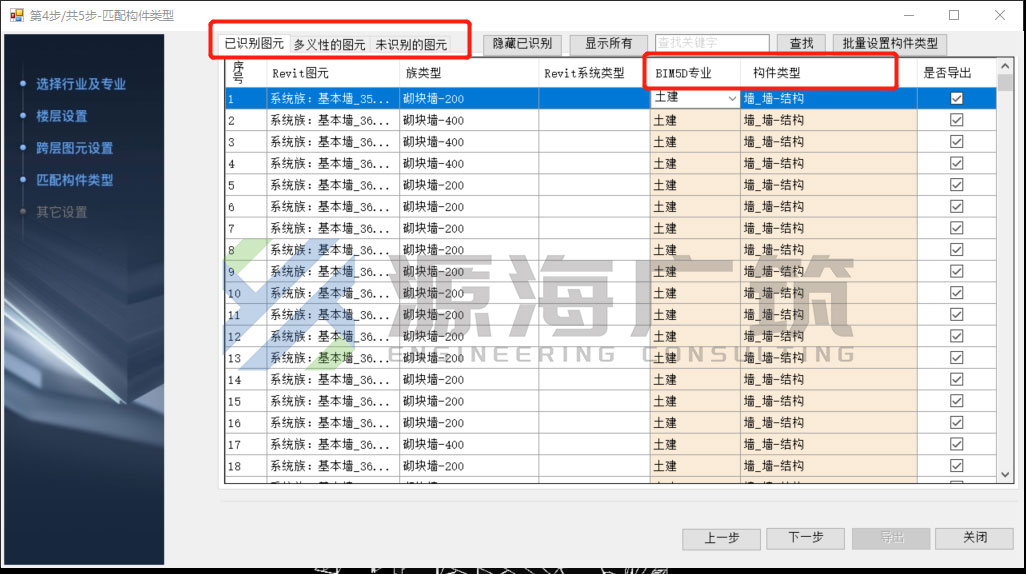The width and height of the screenshot is (1026, 574).
Task: Click the 查找 button
Action: pyautogui.click(x=801, y=44)
